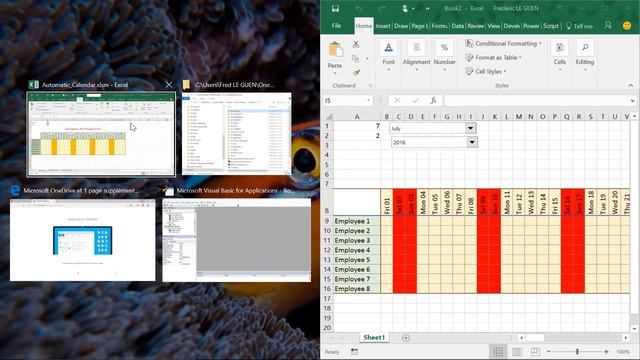Click the Cut scissors icon
The height and width of the screenshot is (360, 640).
click(356, 44)
